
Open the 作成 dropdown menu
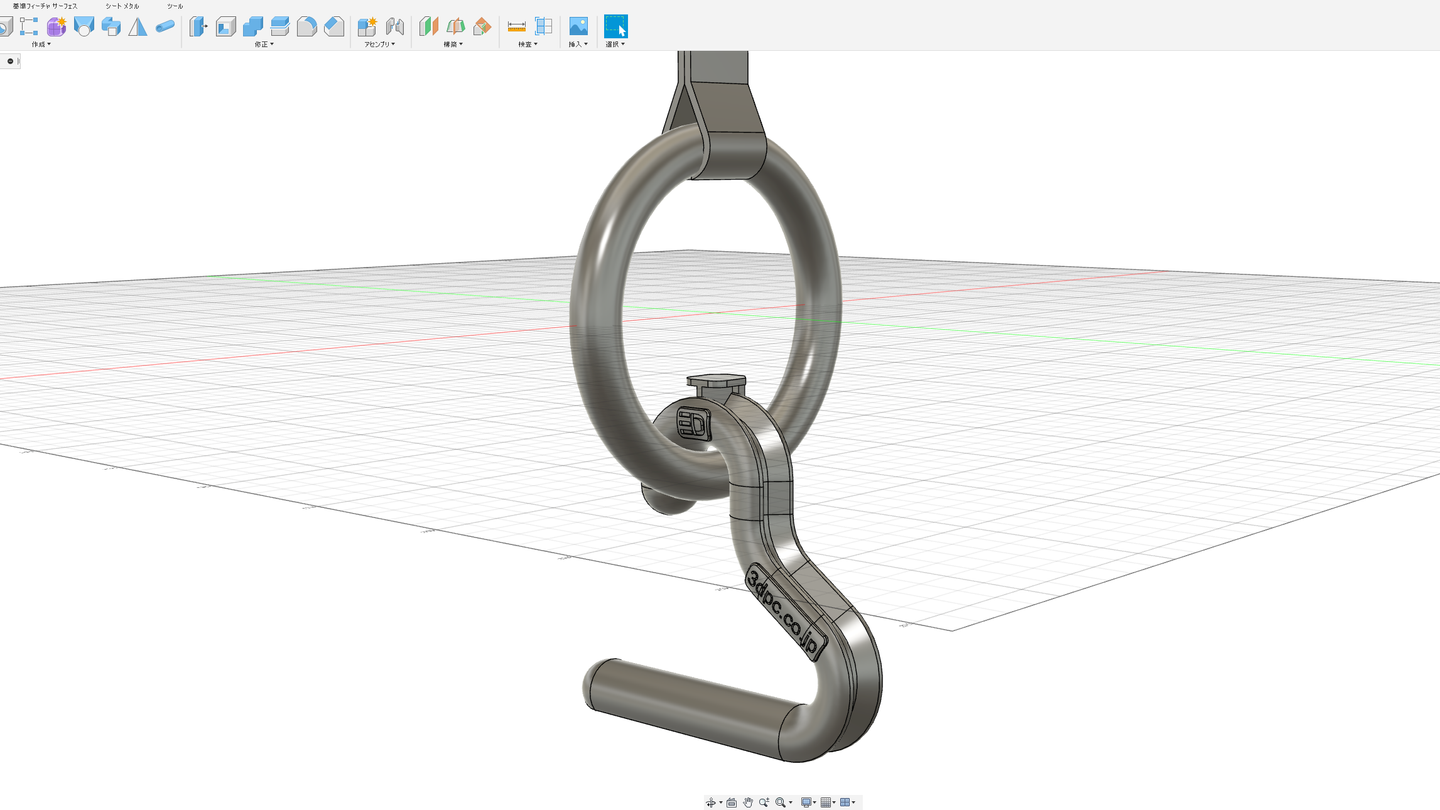pyautogui.click(x=41, y=44)
